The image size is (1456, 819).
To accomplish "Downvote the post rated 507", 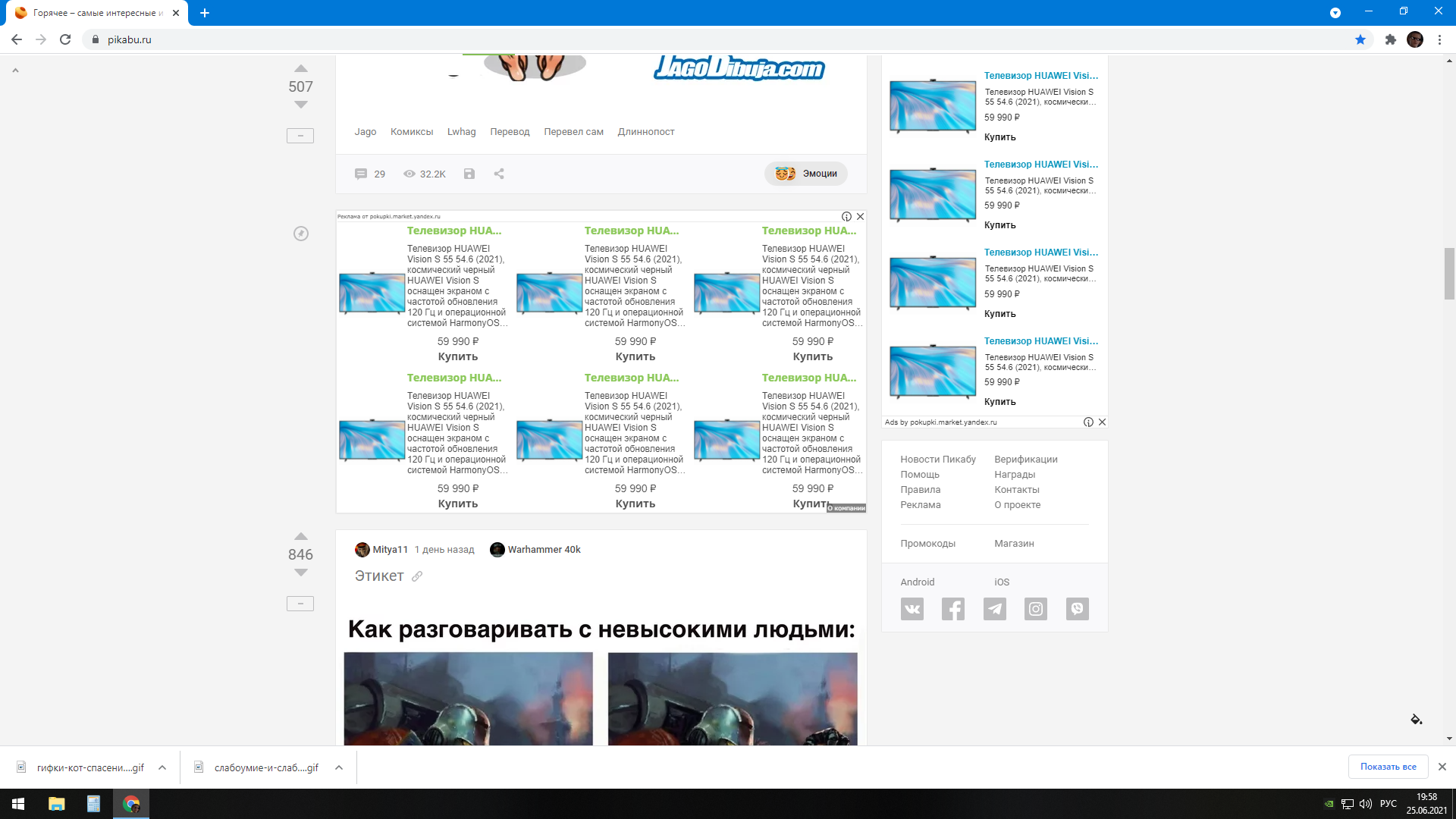I will tap(300, 105).
